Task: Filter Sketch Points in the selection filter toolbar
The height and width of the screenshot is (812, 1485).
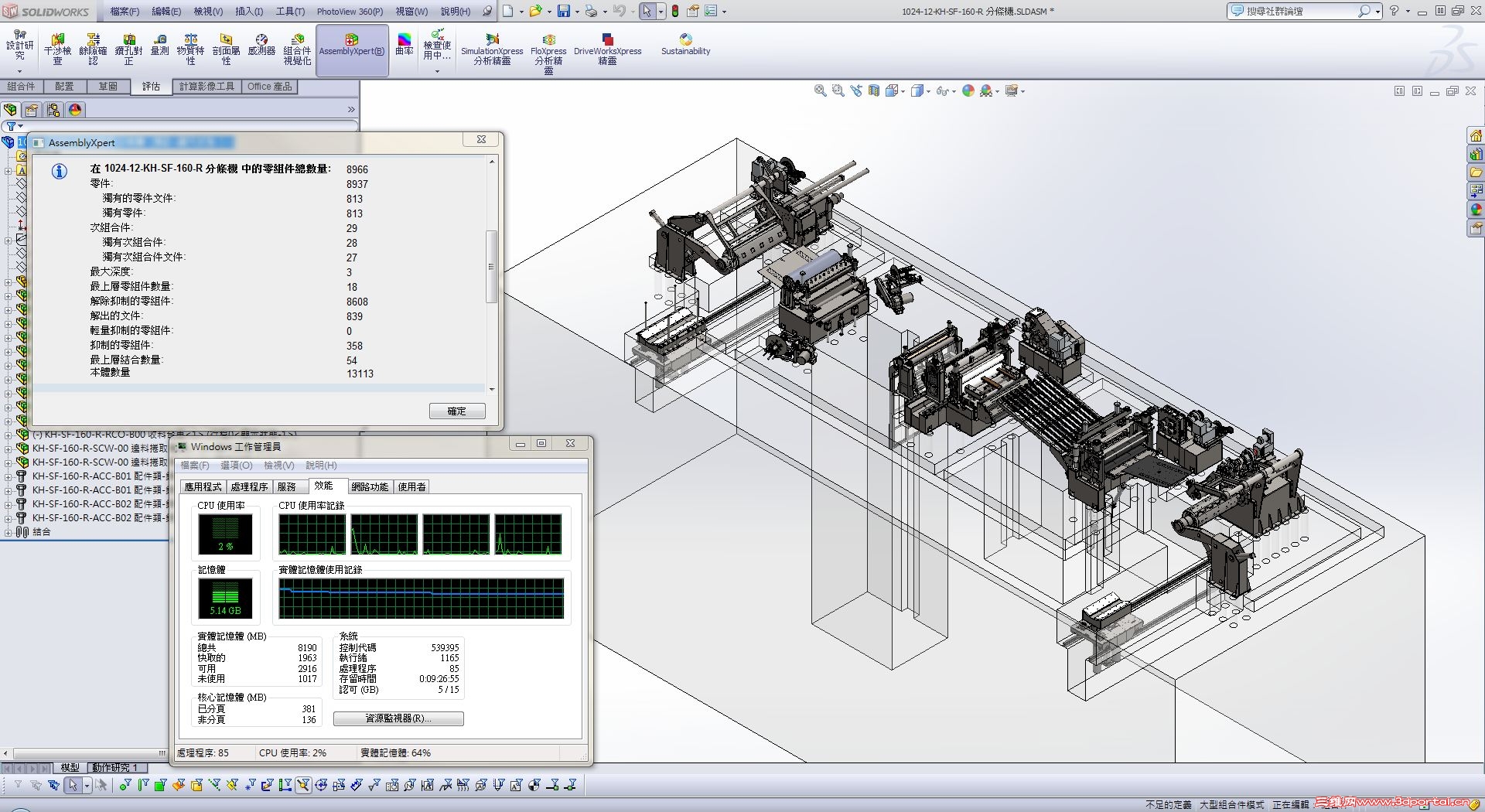Action: click(248, 786)
